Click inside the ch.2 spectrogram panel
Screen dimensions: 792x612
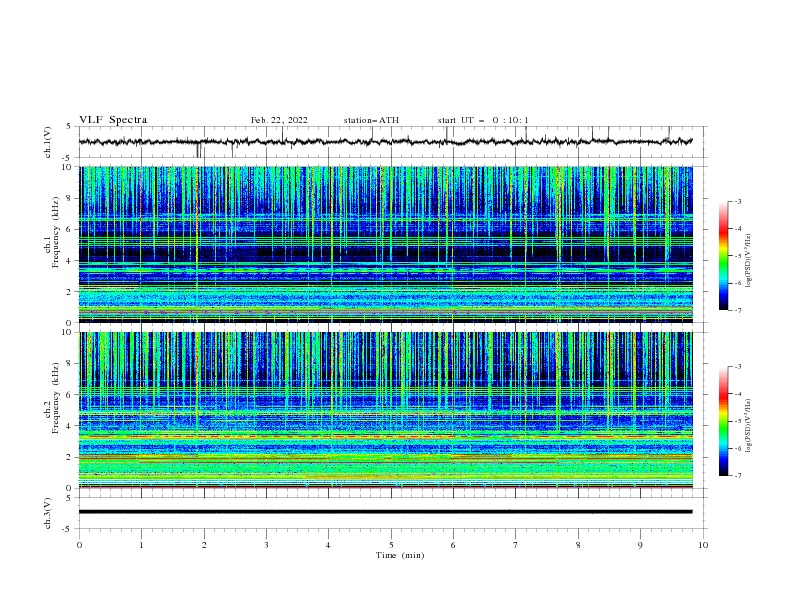coord(385,410)
